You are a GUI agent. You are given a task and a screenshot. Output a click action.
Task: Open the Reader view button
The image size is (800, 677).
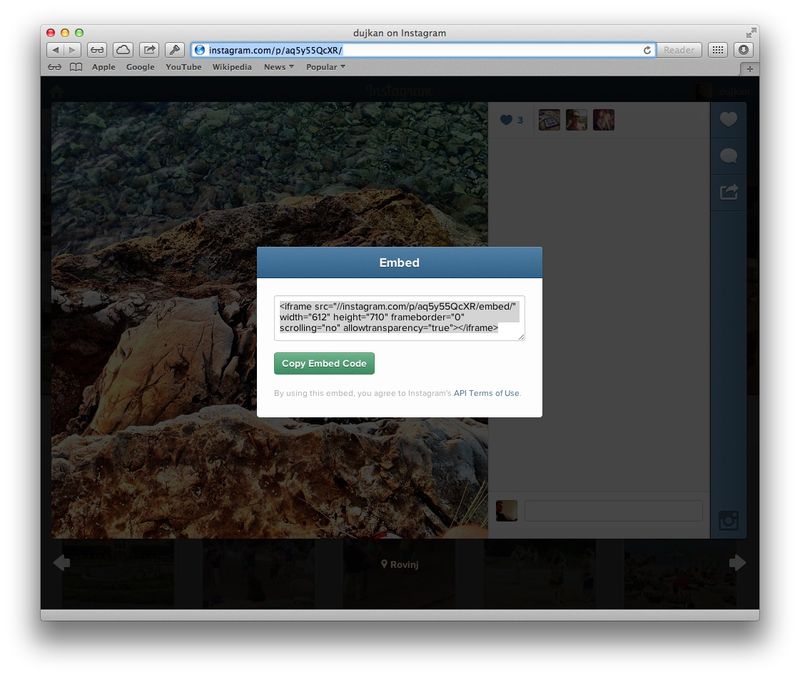[679, 50]
